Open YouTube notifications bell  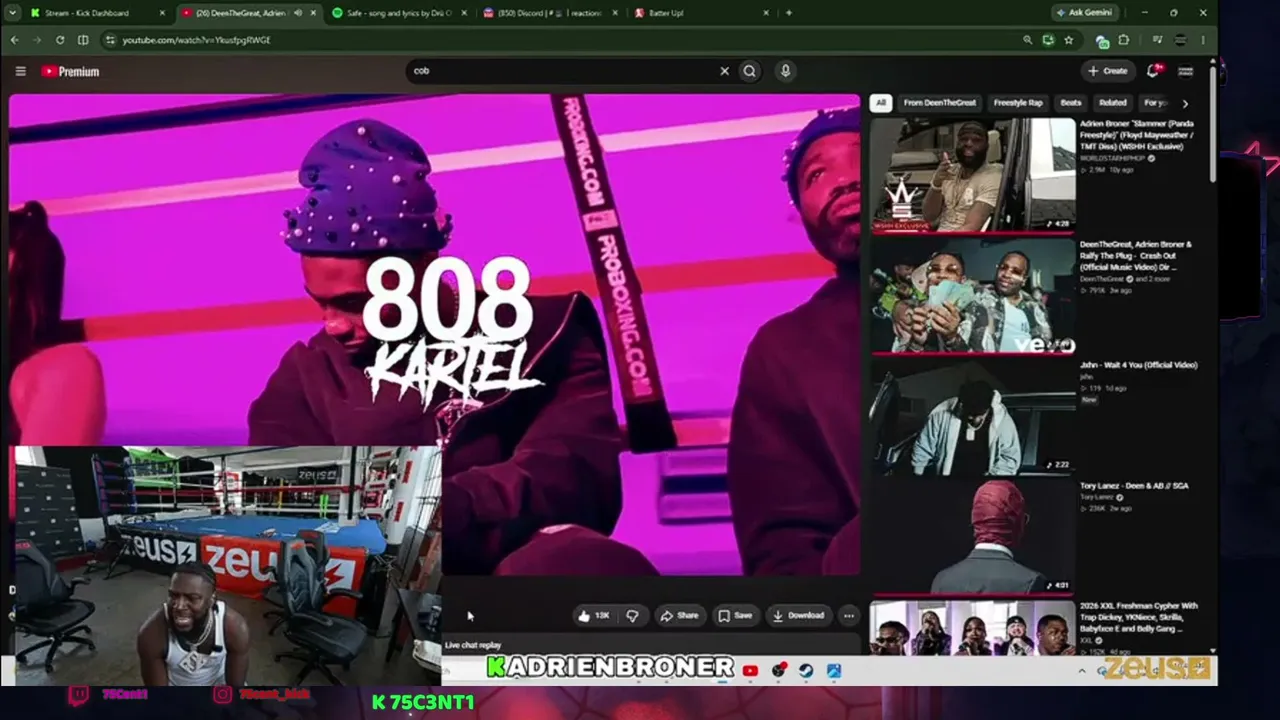coord(1153,71)
